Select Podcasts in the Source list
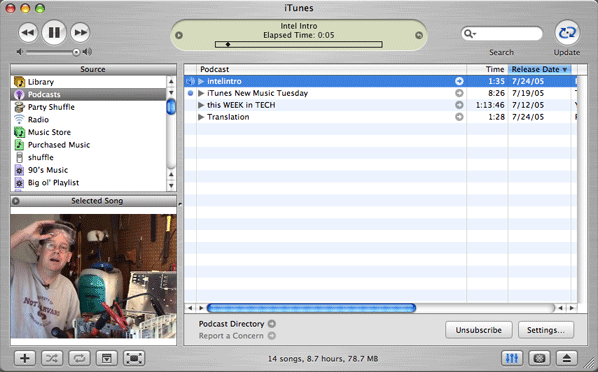 [88, 94]
